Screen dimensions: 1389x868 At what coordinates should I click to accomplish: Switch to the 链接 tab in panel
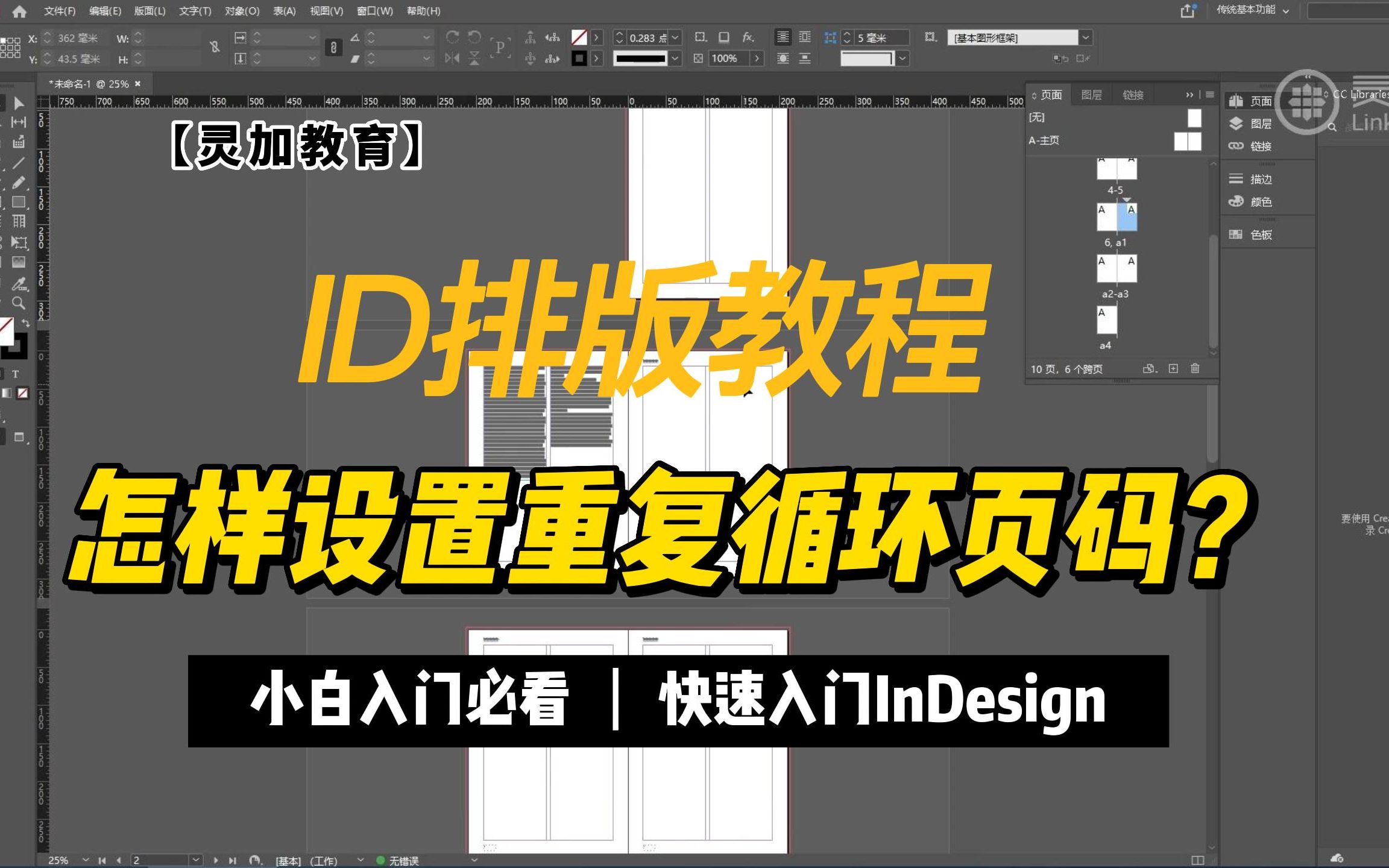1133,95
